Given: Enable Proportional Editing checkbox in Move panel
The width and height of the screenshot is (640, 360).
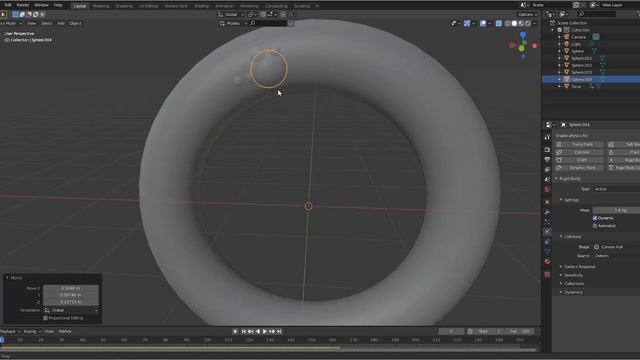Looking at the screenshot, I should pyautogui.click(x=45, y=318).
